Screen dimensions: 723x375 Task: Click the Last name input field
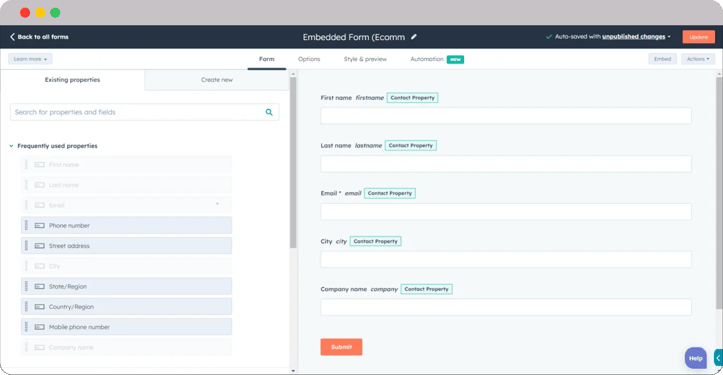tap(506, 164)
